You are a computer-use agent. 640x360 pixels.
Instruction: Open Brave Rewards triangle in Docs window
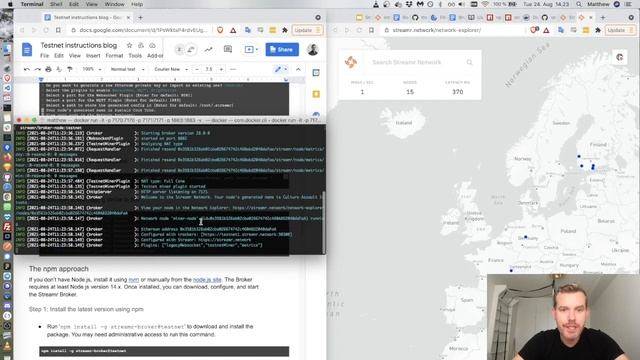(x=233, y=30)
